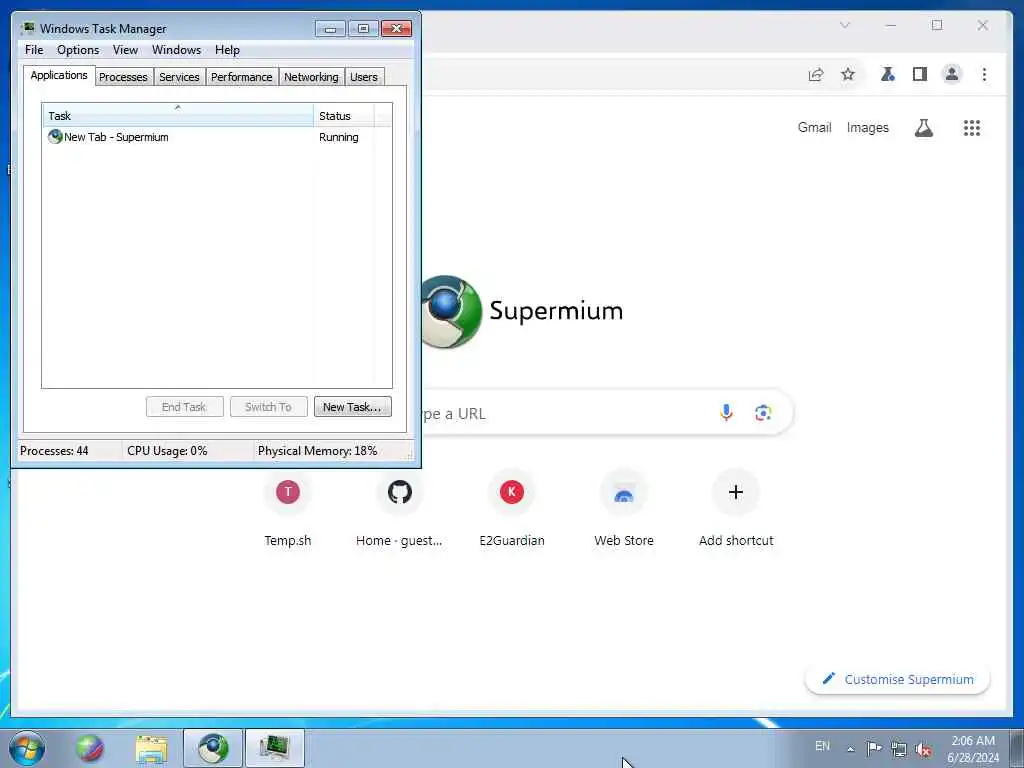Open Action Center flag icon in tray
This screenshot has height=768, width=1024.
pyautogui.click(x=874, y=748)
